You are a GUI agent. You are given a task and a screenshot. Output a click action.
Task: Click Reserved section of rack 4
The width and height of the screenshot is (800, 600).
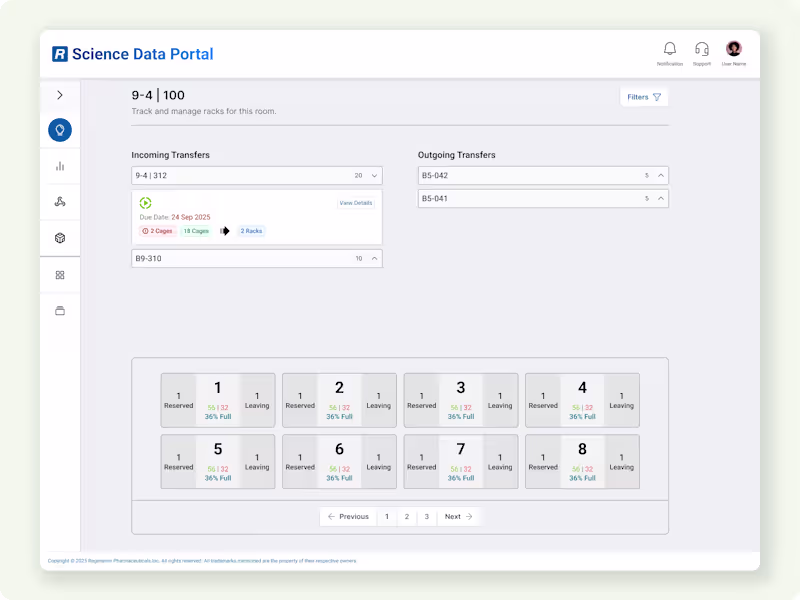(x=543, y=401)
